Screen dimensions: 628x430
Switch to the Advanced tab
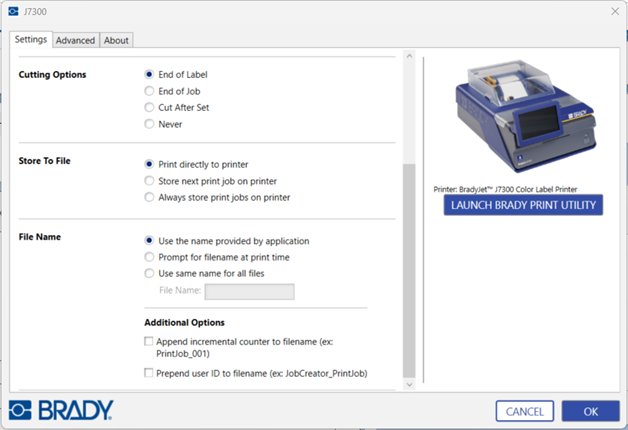75,40
